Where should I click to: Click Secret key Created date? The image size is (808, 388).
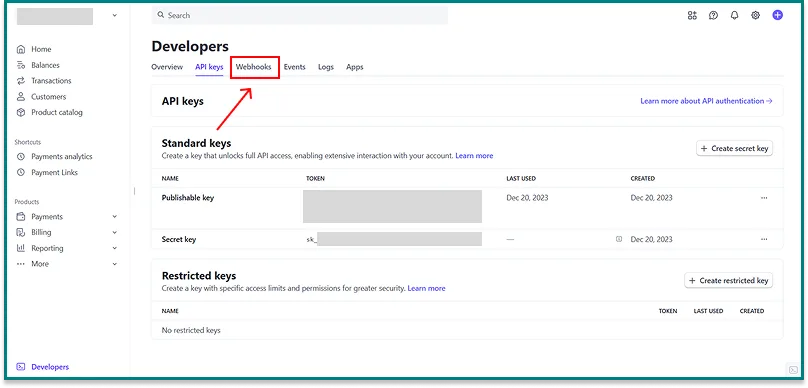pyautogui.click(x=651, y=240)
